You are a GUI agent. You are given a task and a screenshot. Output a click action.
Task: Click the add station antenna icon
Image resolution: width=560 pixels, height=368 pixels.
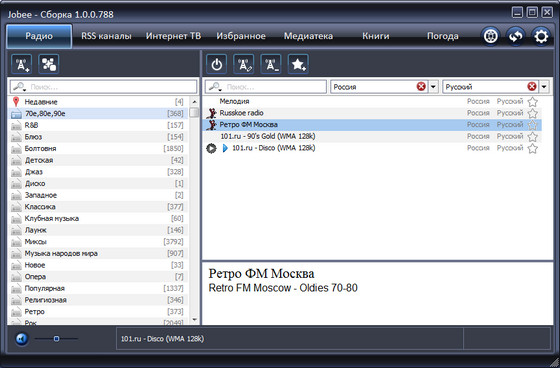21,64
